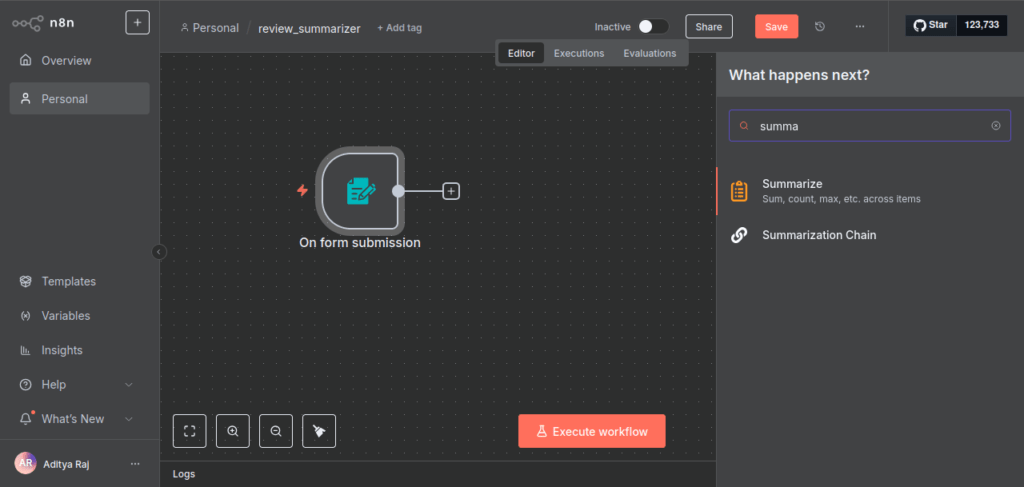
Task: Select the On form submission node
Action: tap(360, 191)
